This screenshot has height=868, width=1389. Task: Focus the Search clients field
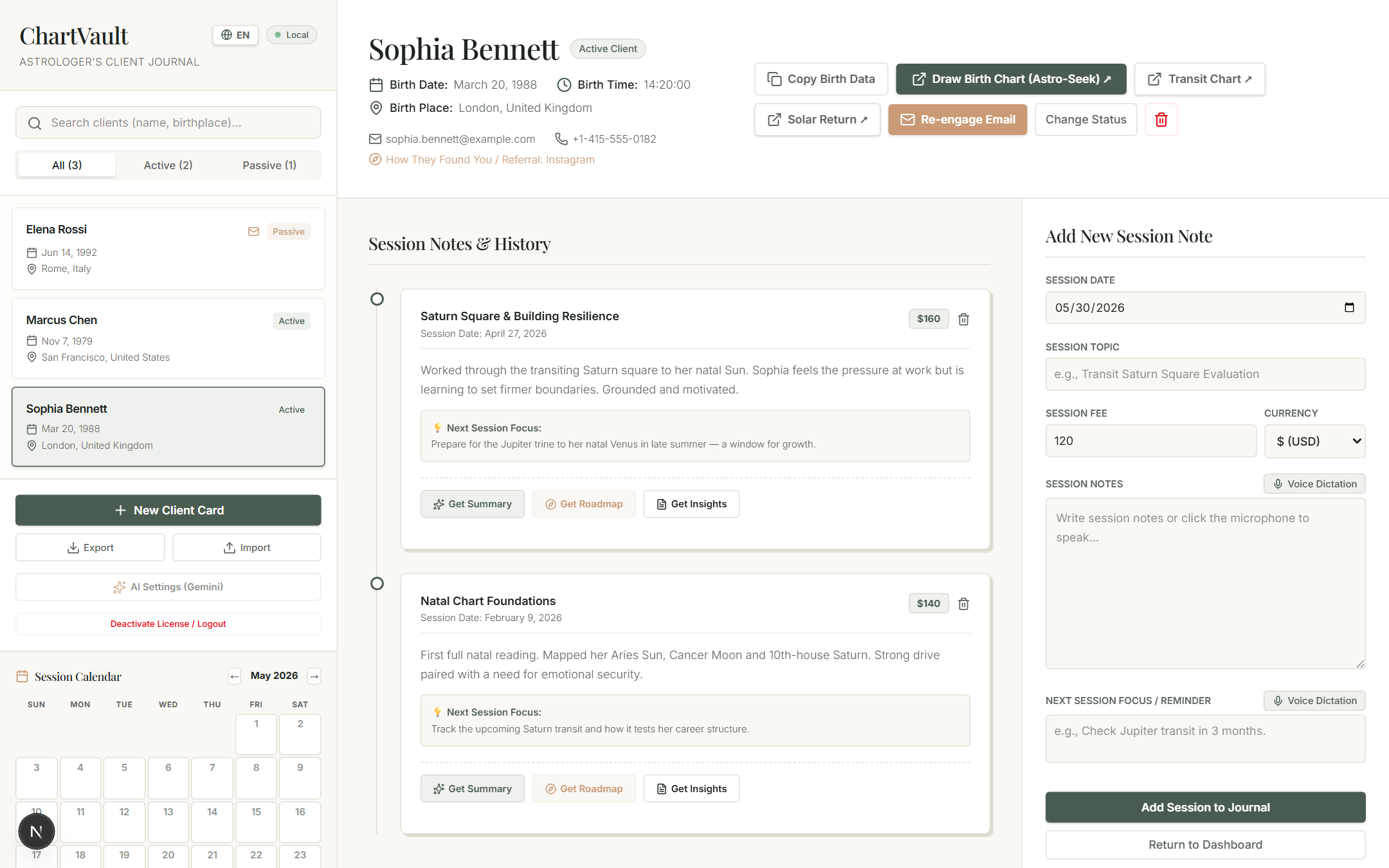tap(168, 123)
